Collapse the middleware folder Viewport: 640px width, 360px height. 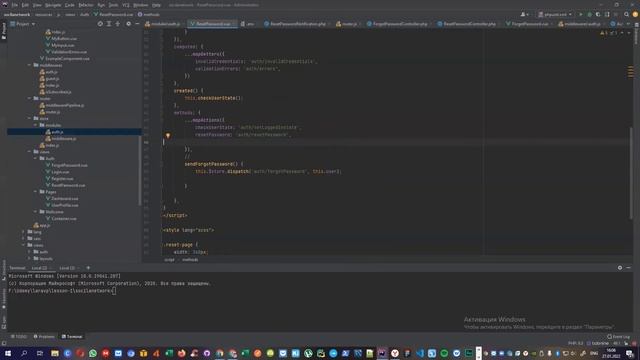point(29,65)
